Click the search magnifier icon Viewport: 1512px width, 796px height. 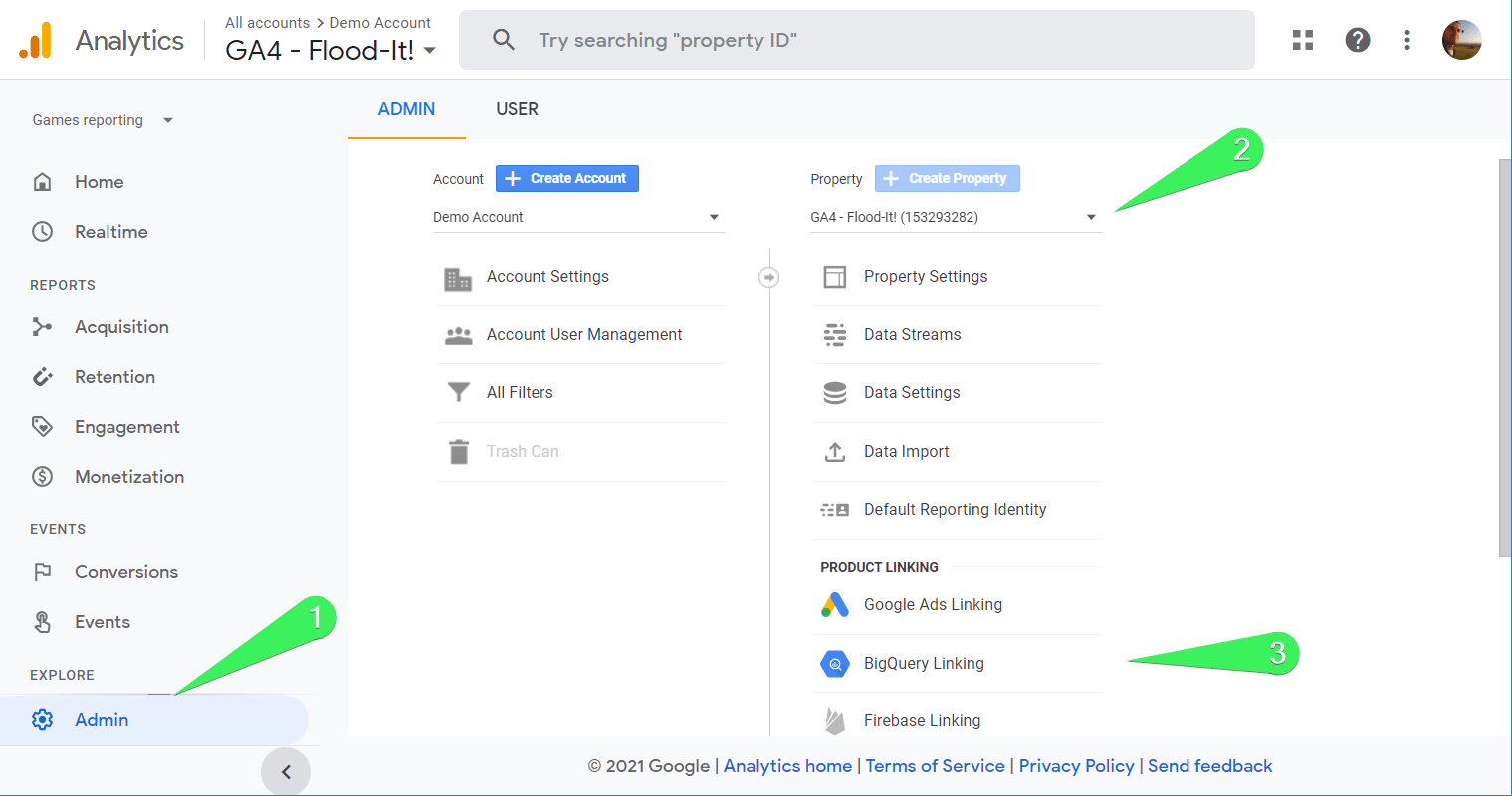click(x=504, y=40)
